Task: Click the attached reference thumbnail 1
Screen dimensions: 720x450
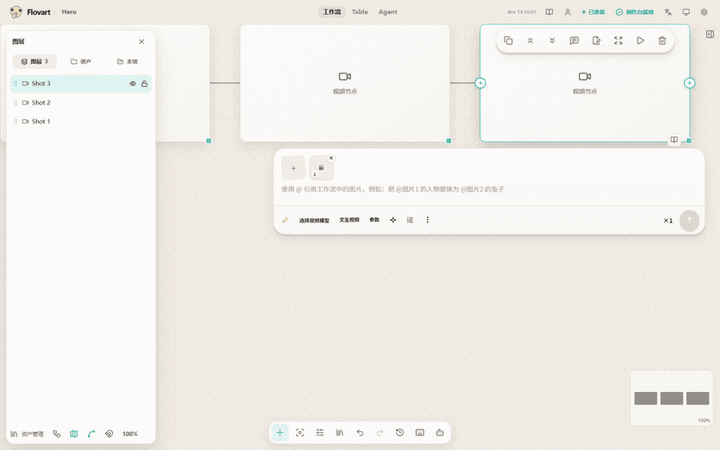Action: point(321,168)
